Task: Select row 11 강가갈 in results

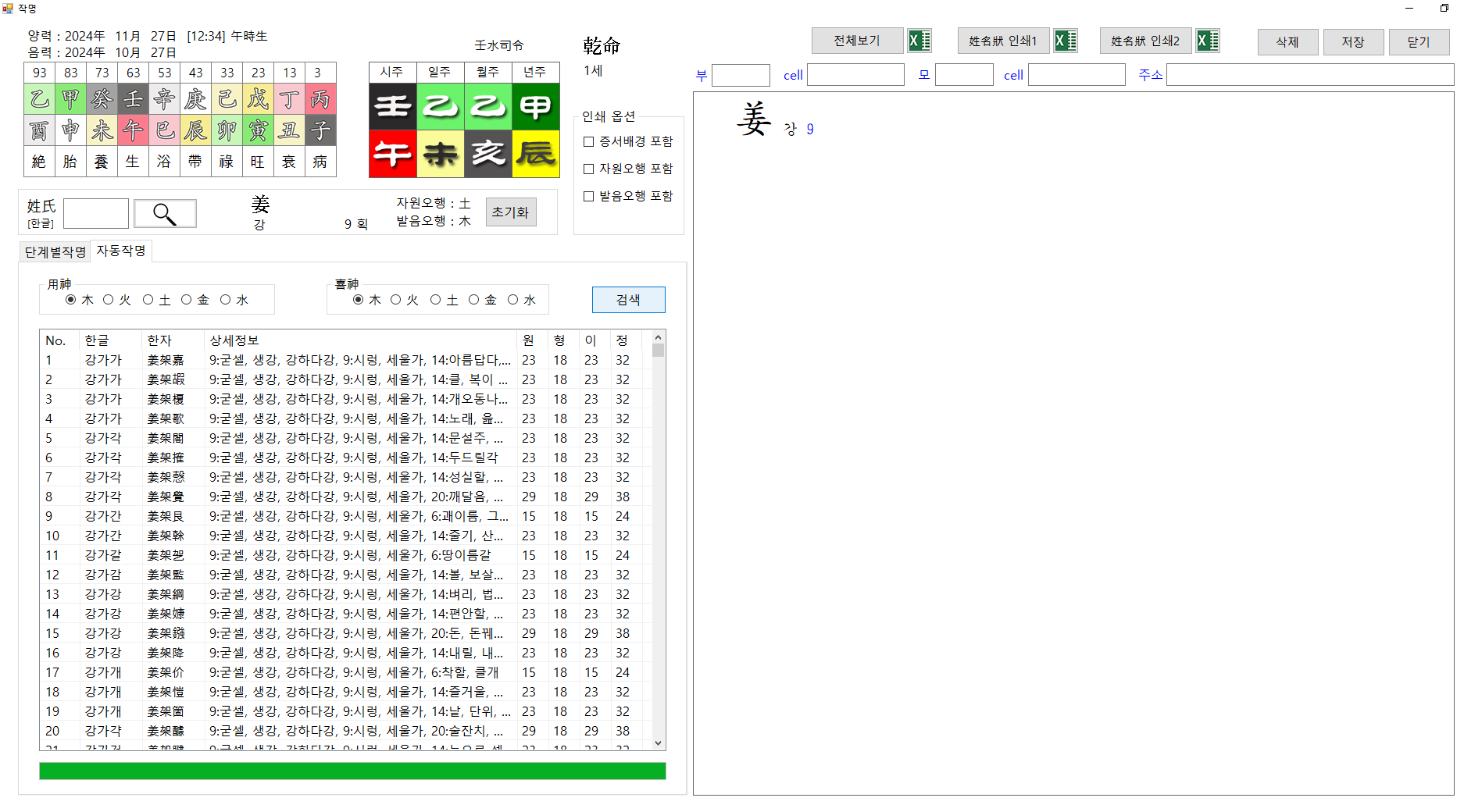Action: click(345, 555)
